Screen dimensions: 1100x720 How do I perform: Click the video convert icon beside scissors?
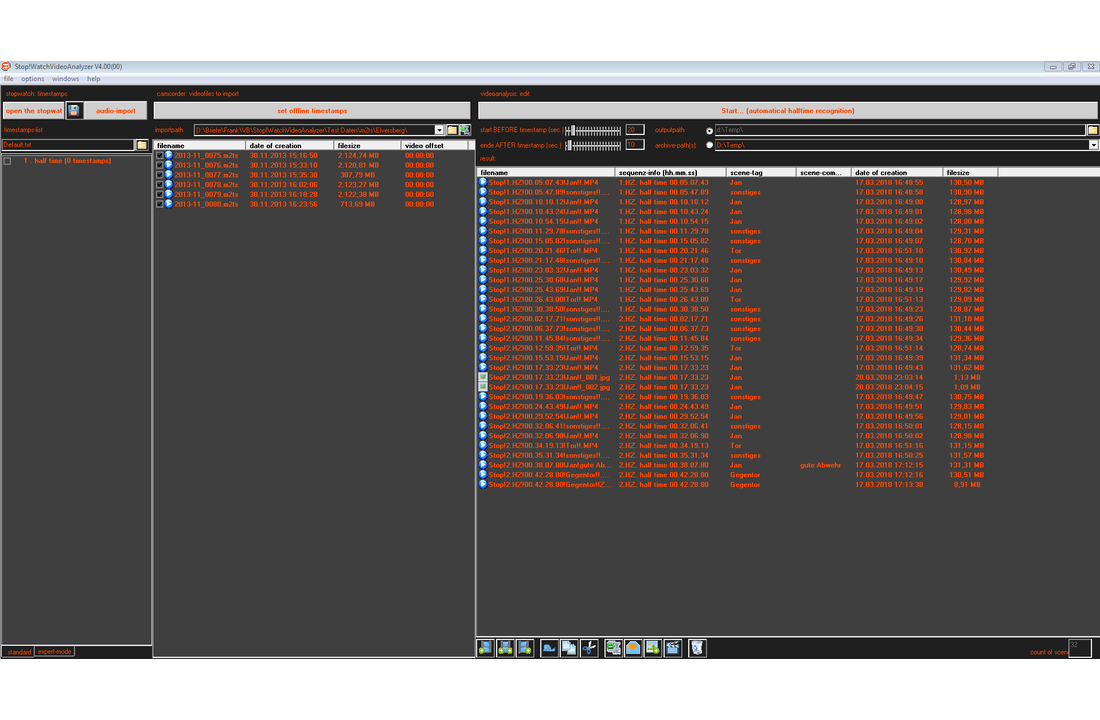pos(613,648)
